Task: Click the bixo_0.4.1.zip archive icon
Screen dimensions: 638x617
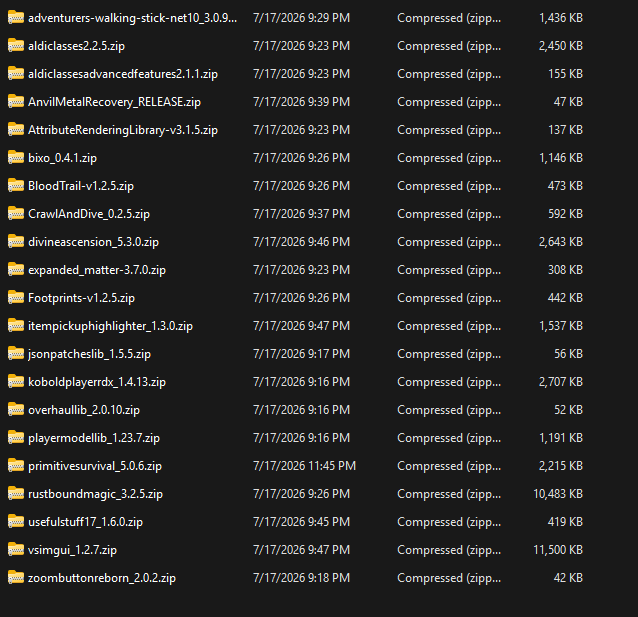Action: coord(16,158)
